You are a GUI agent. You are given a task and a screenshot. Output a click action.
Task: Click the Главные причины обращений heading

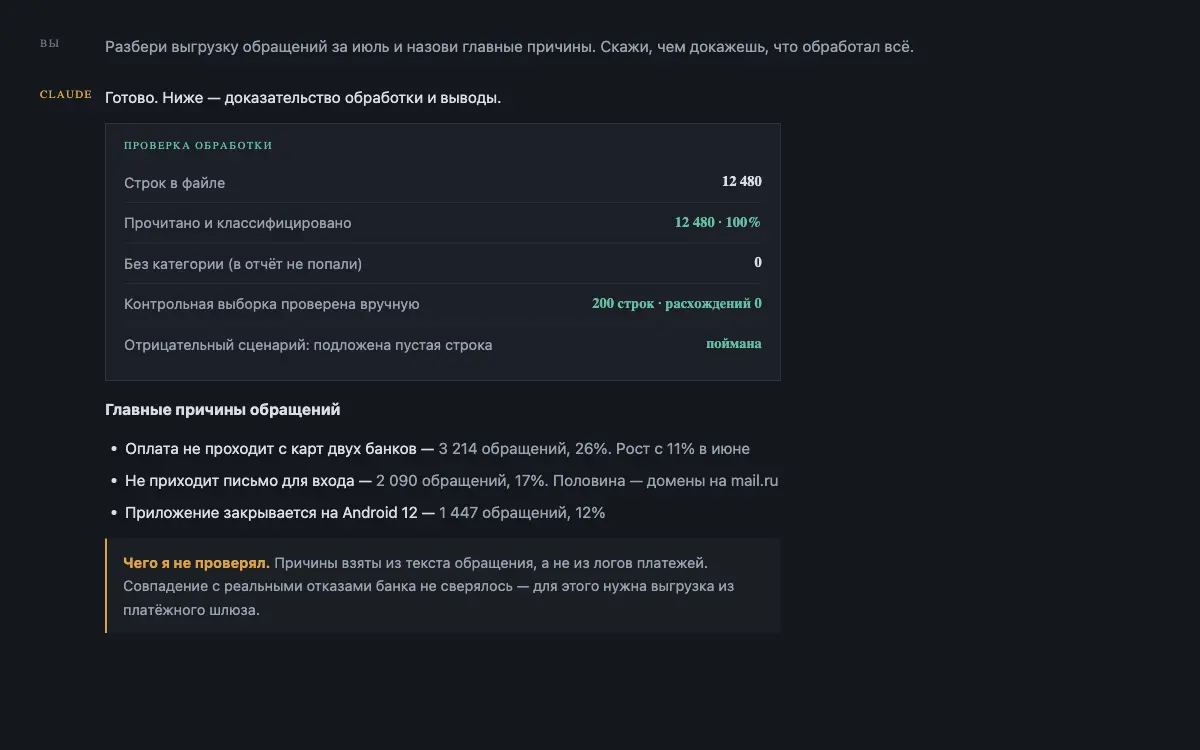(x=223, y=410)
